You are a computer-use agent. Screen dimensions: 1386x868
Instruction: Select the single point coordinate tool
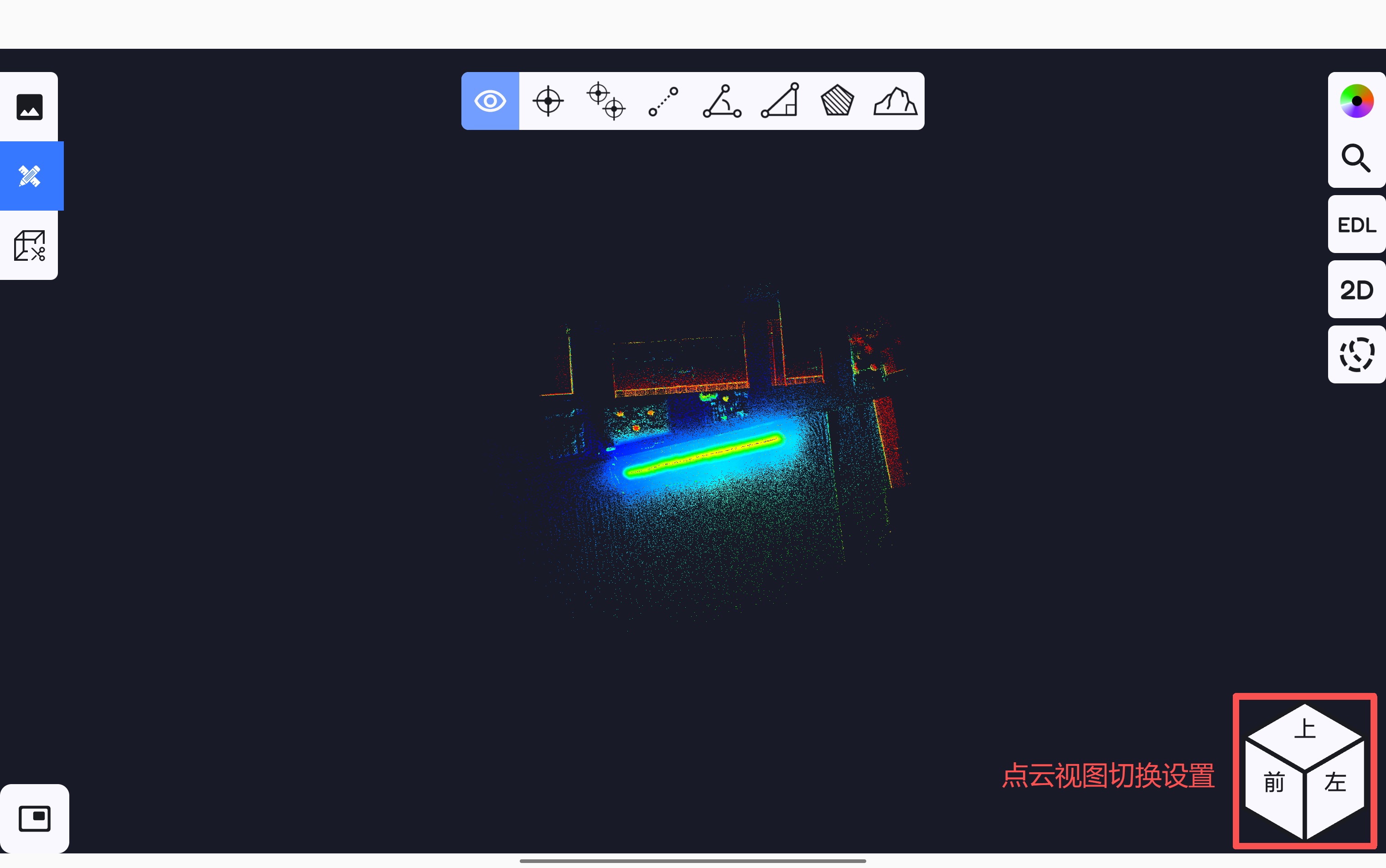(x=548, y=101)
